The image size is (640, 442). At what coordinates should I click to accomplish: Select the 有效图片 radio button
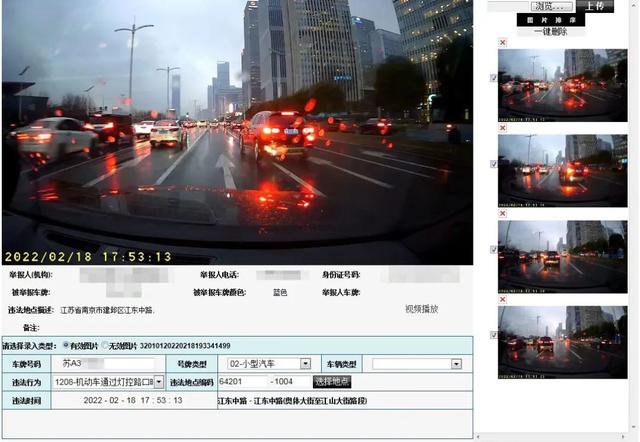point(66,345)
